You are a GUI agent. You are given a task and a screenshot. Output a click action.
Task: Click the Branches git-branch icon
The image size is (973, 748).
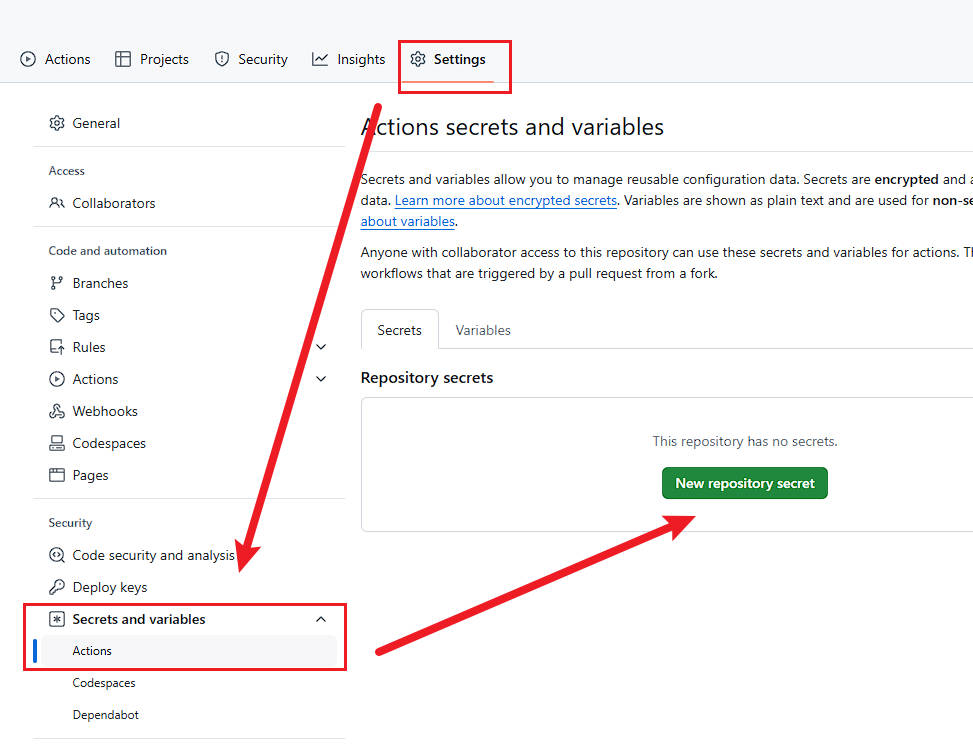[57, 283]
